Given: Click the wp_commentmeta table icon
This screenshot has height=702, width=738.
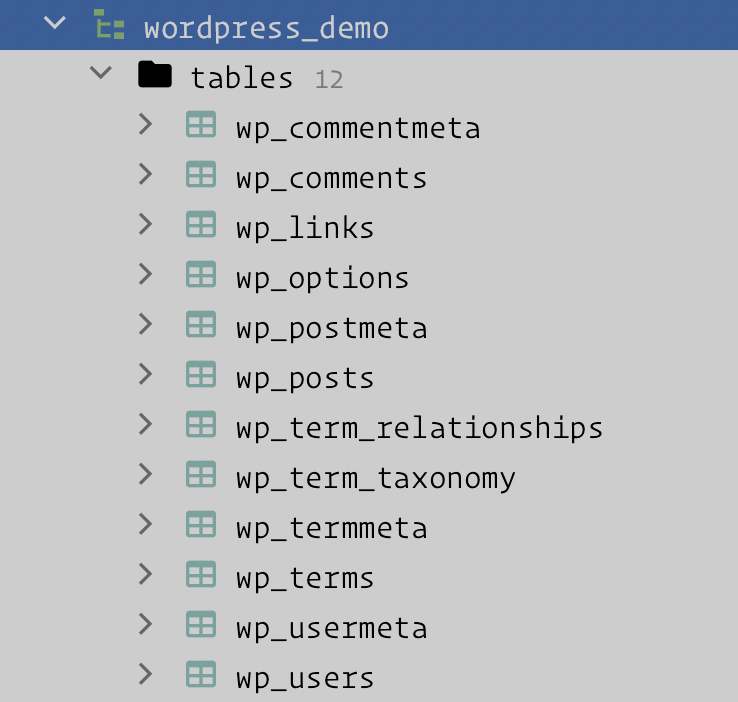Looking at the screenshot, I should click(x=201, y=125).
